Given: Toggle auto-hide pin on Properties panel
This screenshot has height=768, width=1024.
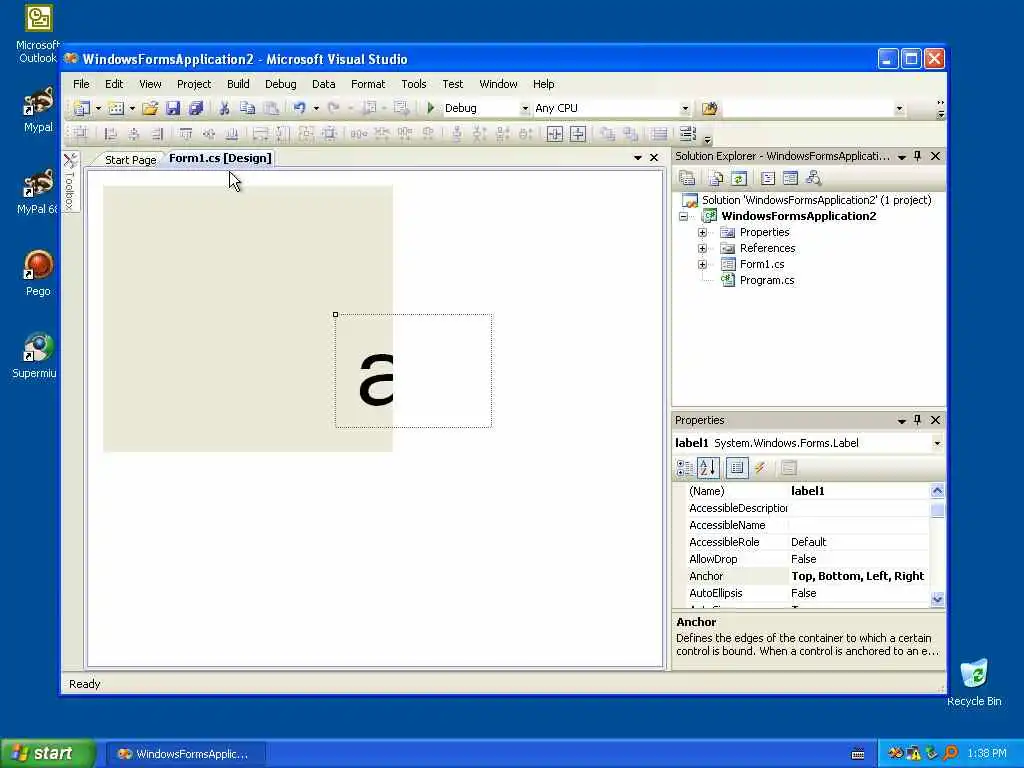Looking at the screenshot, I should click(x=918, y=420).
